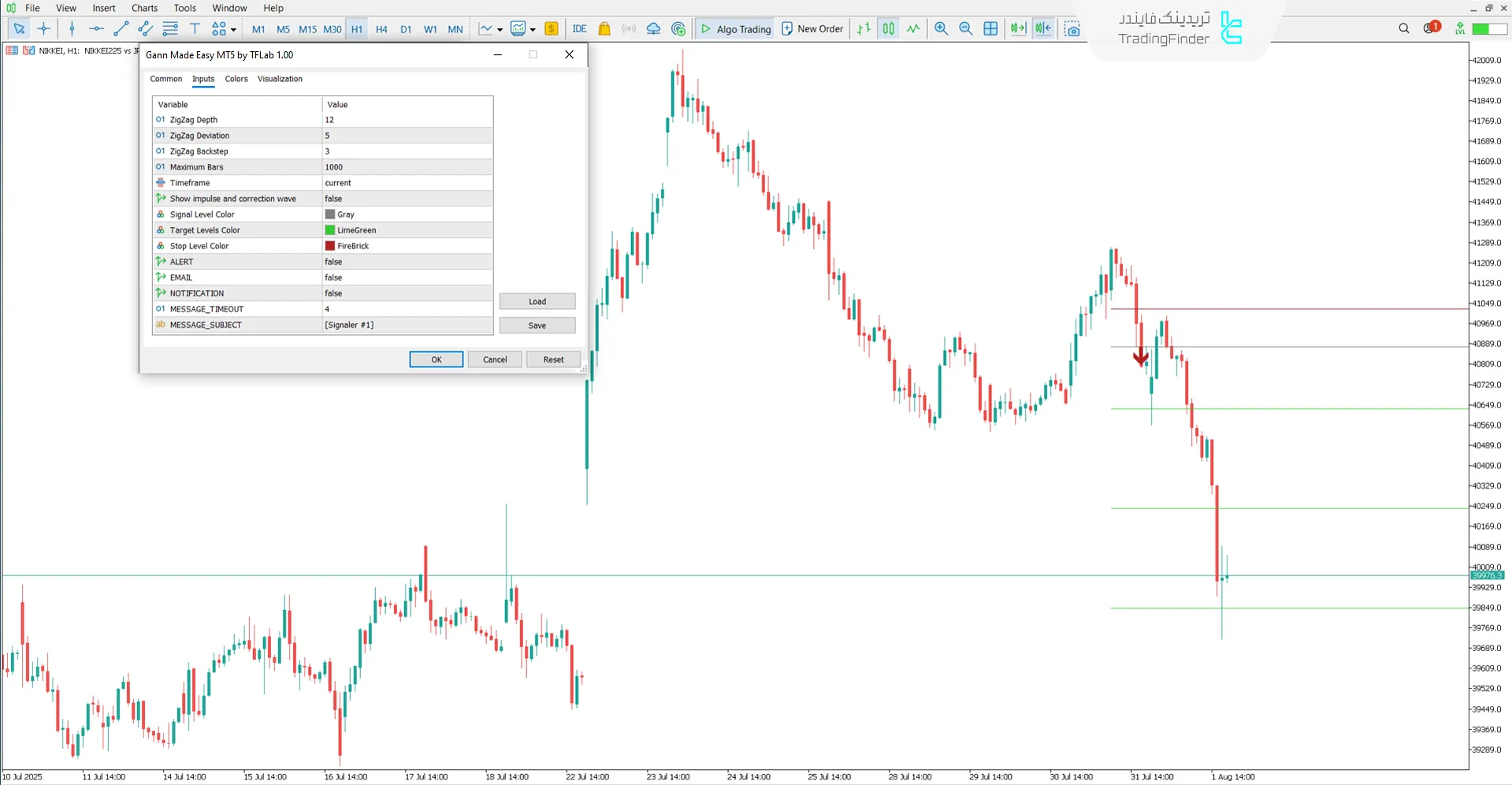Confirm indicator settings with the OK button
The image size is (1512, 785).
click(436, 359)
